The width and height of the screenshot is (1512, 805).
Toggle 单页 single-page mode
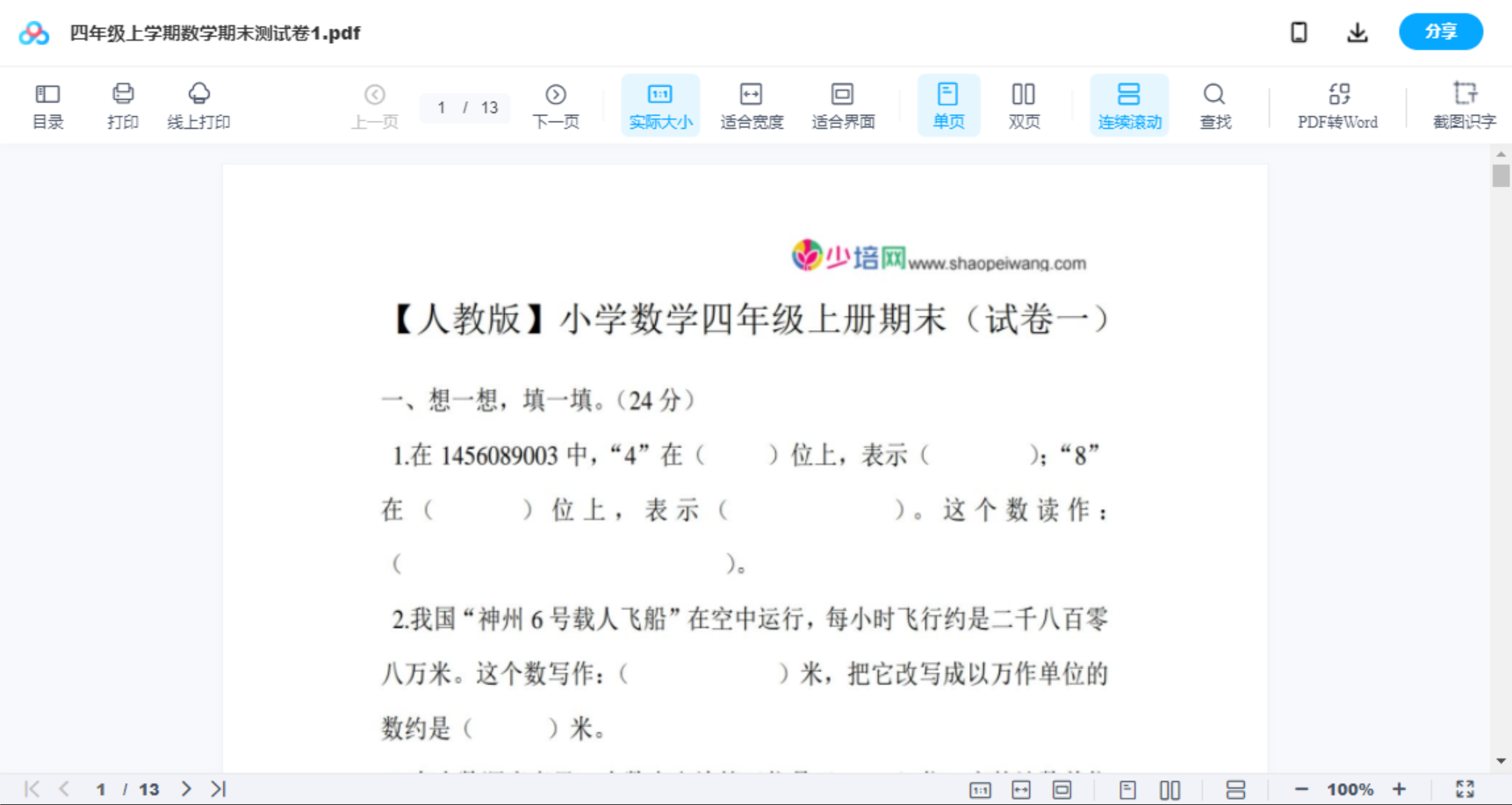[948, 104]
